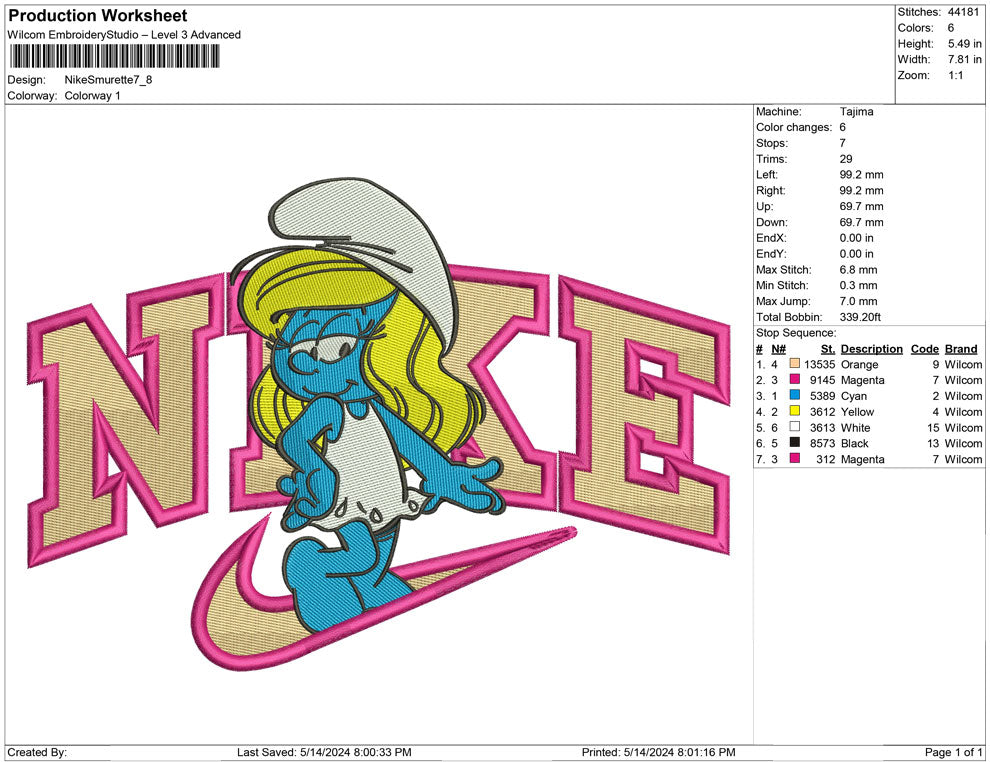Click the 'Printed: 5/14/2024 8:01:16 PM' footer
990x762 pixels.
pyautogui.click(x=659, y=752)
